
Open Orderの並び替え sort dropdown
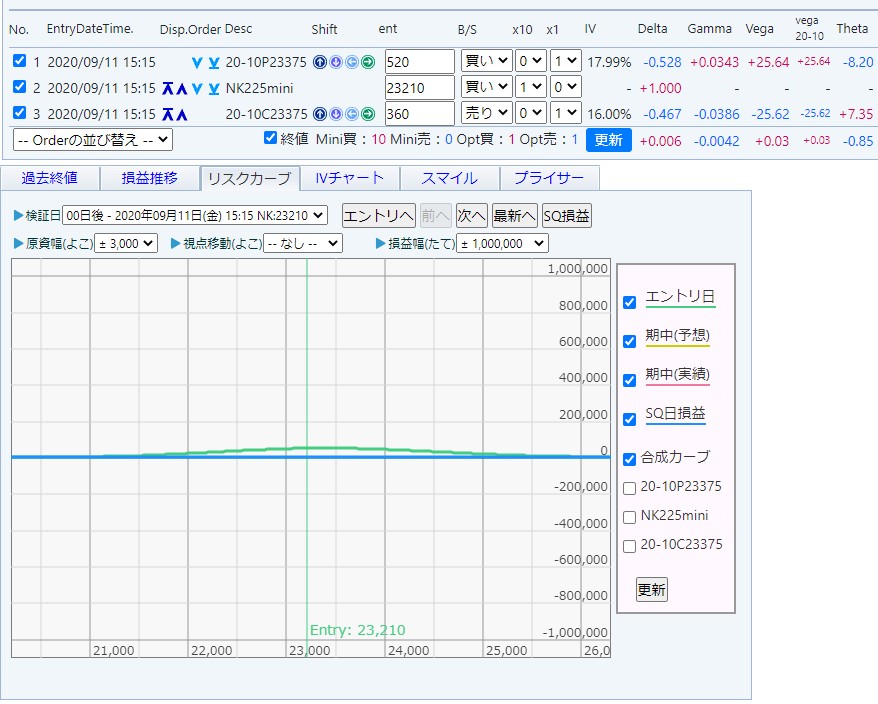[x=92, y=139]
